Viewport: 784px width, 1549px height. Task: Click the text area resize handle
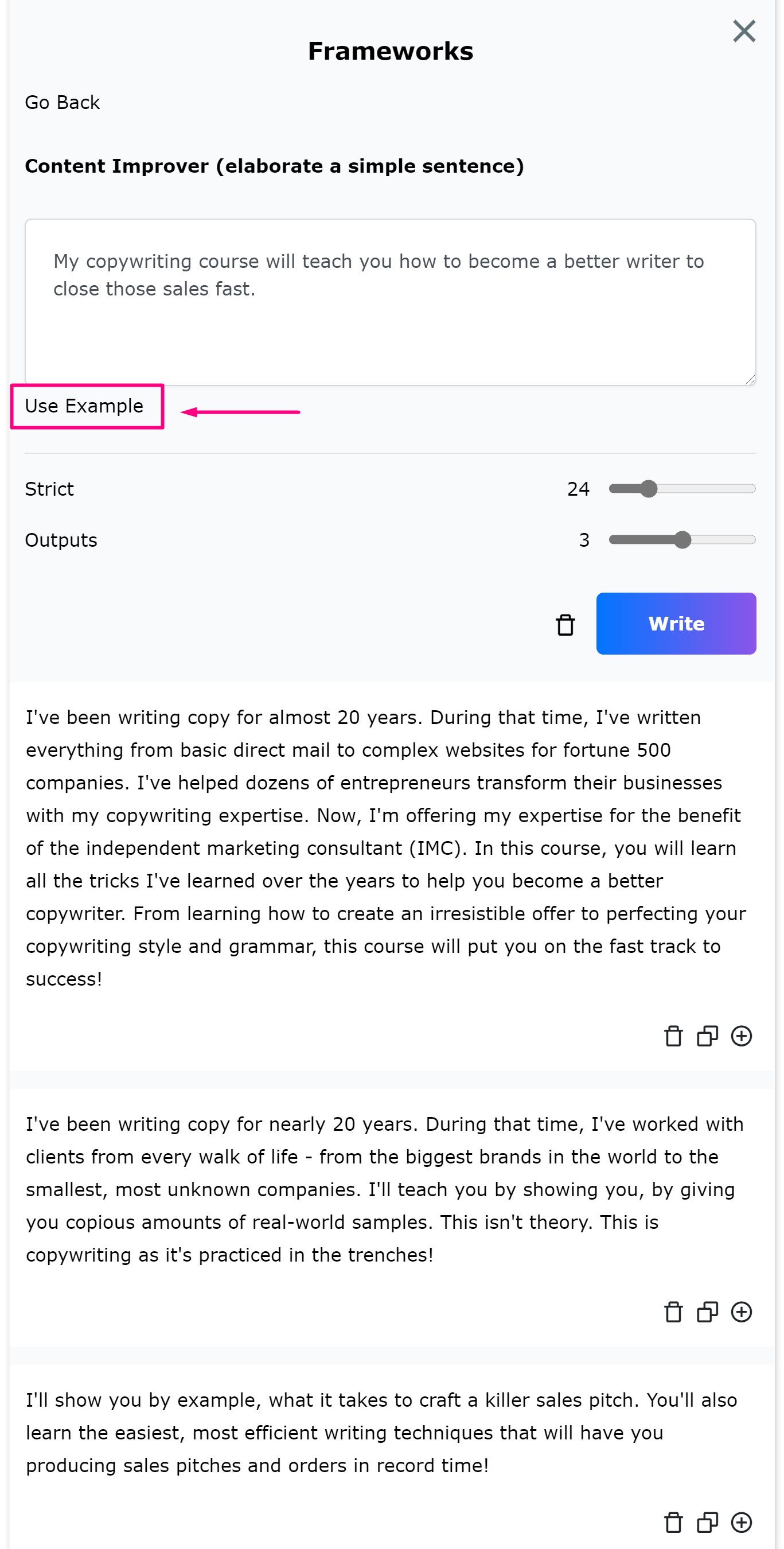750,379
